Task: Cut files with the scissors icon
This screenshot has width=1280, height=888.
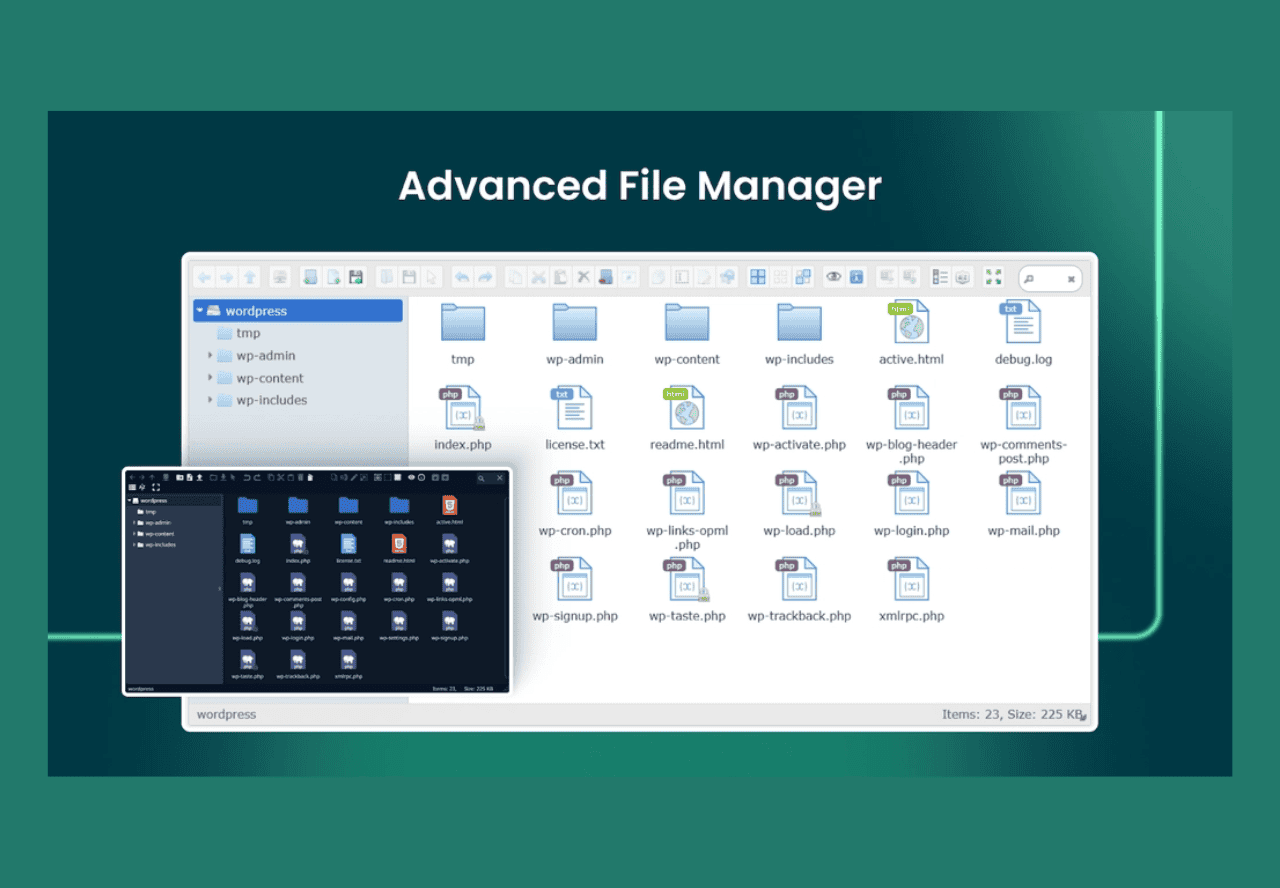Action: (536, 277)
